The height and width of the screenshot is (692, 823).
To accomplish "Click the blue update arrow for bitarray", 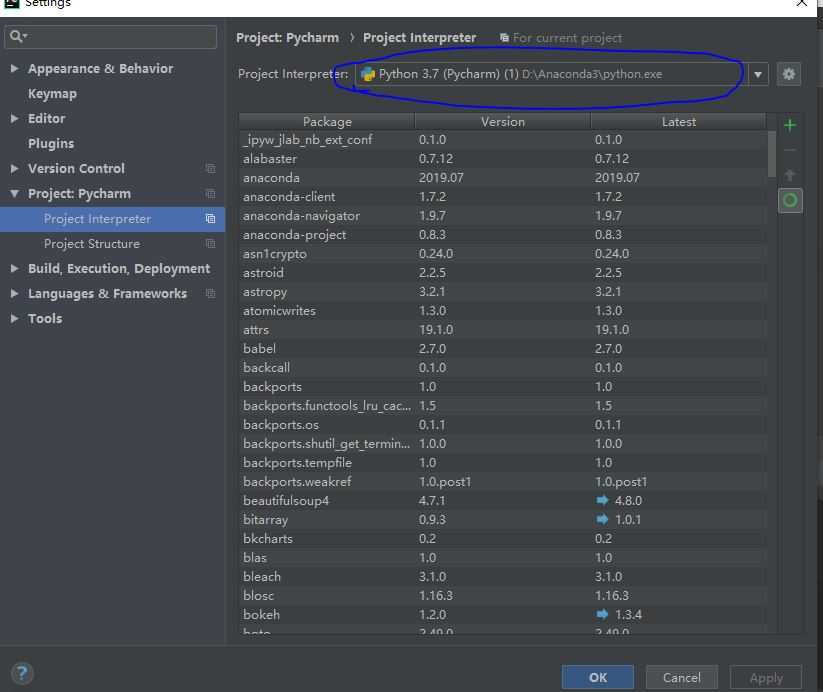I will point(602,519).
